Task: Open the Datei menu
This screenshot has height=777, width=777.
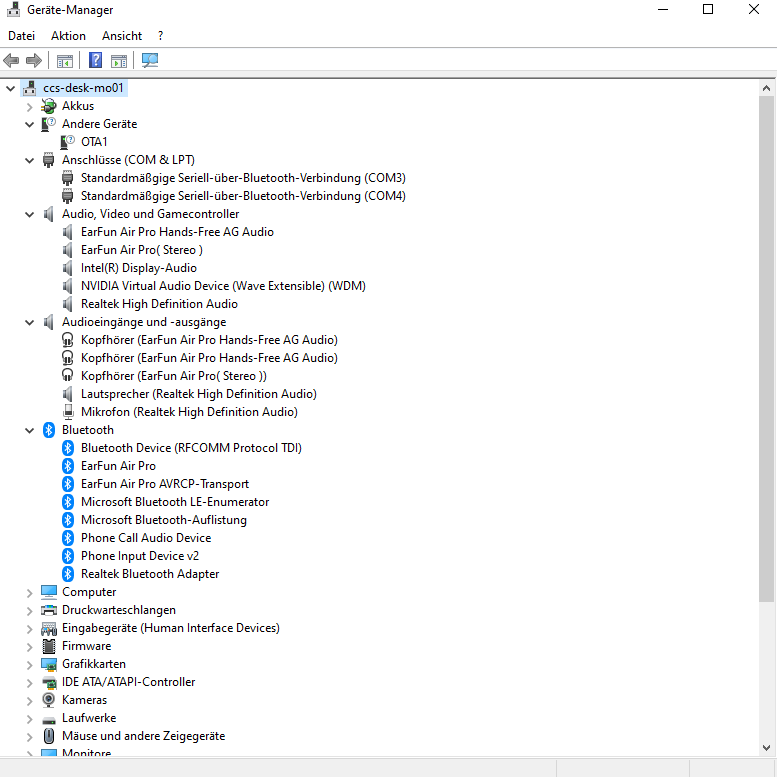Action: coord(21,36)
